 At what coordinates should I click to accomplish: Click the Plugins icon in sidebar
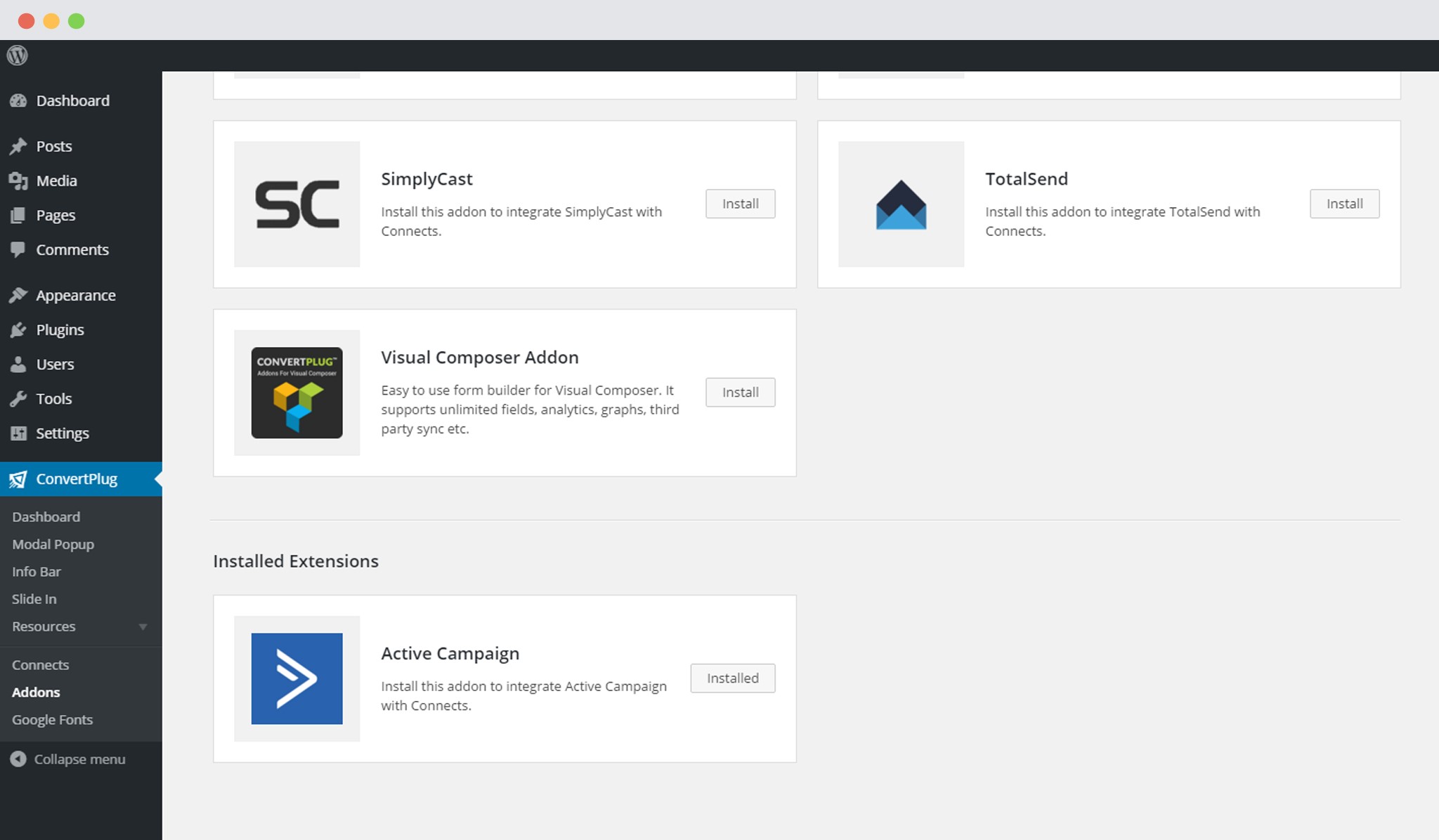(x=19, y=329)
